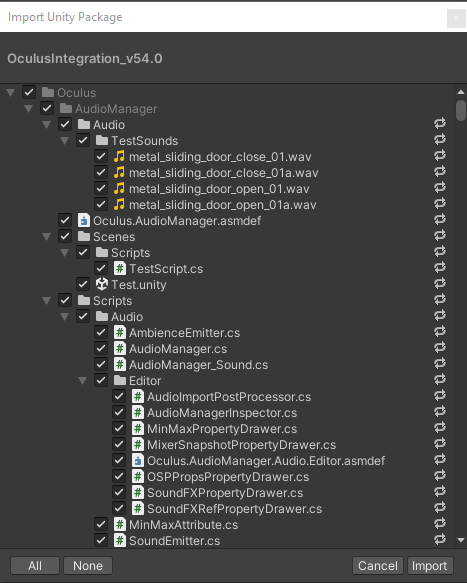Click the folder icon for TestSounds
Image resolution: width=467 pixels, height=583 pixels.
[102, 141]
